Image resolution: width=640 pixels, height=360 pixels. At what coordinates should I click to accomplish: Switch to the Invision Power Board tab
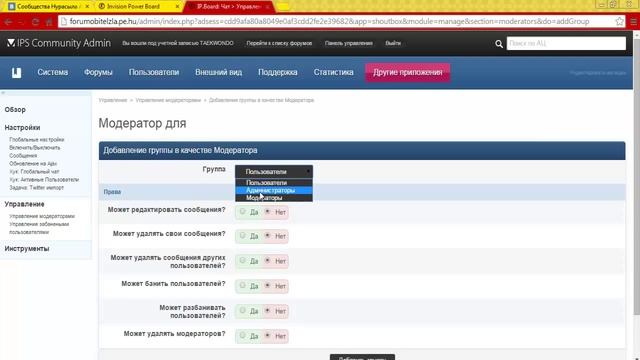[x=139, y=7]
